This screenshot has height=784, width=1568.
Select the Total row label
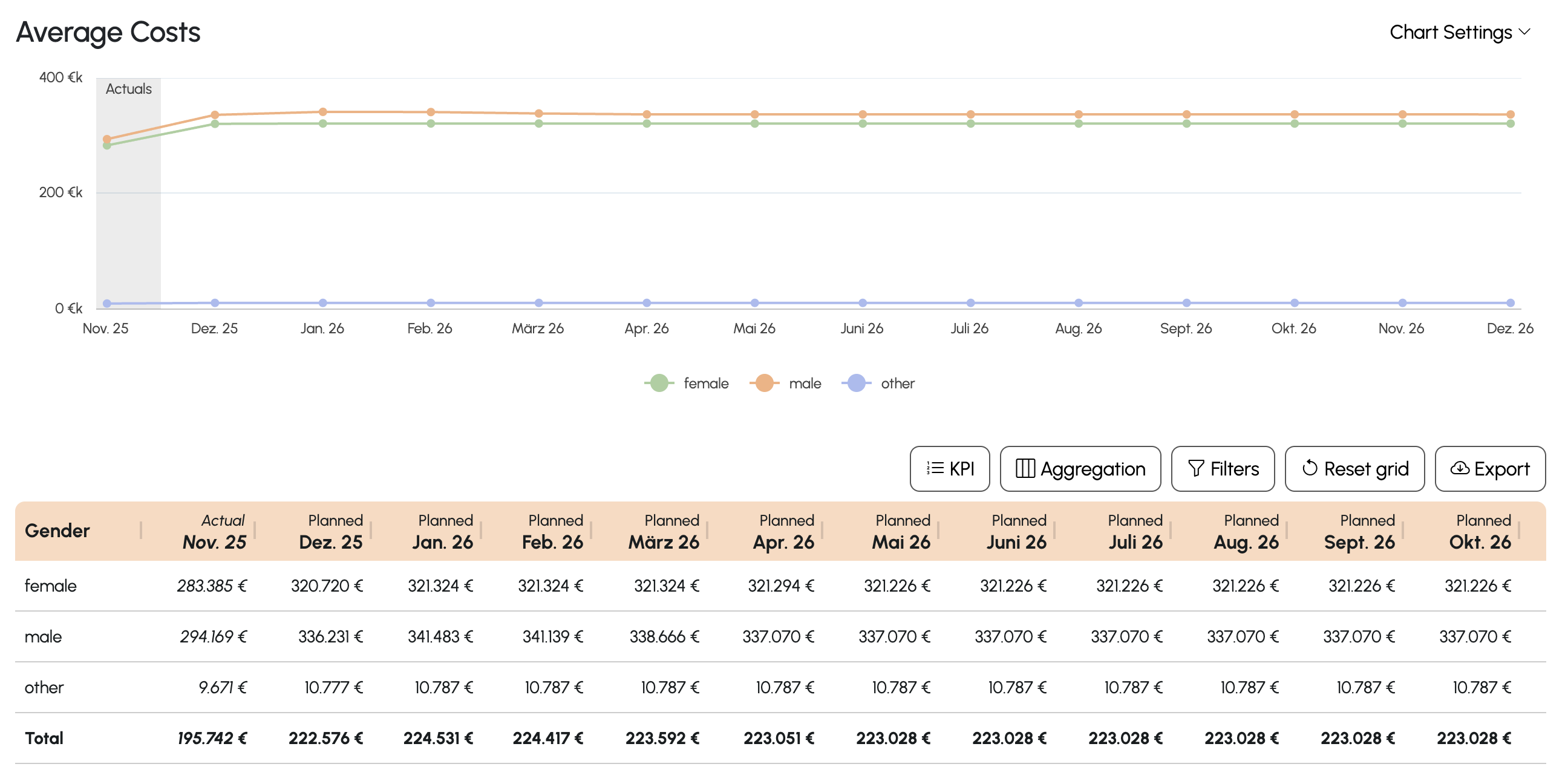pos(44,739)
